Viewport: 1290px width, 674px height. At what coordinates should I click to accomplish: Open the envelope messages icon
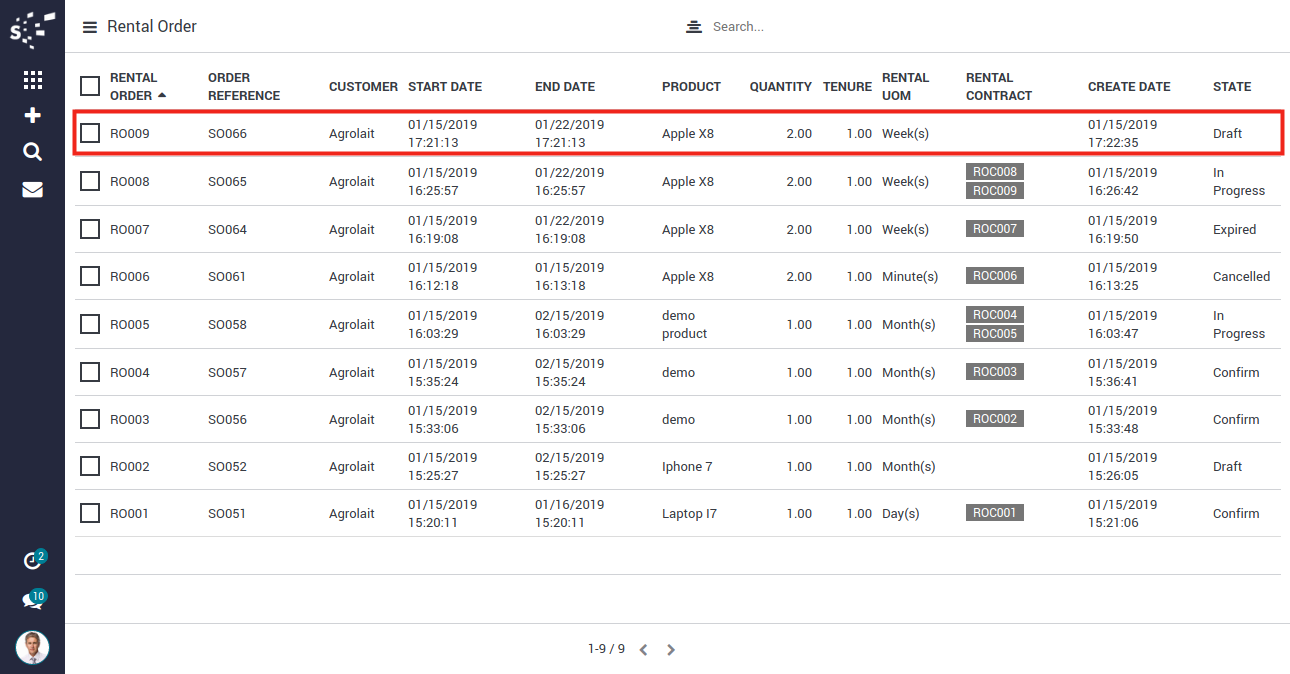32,189
